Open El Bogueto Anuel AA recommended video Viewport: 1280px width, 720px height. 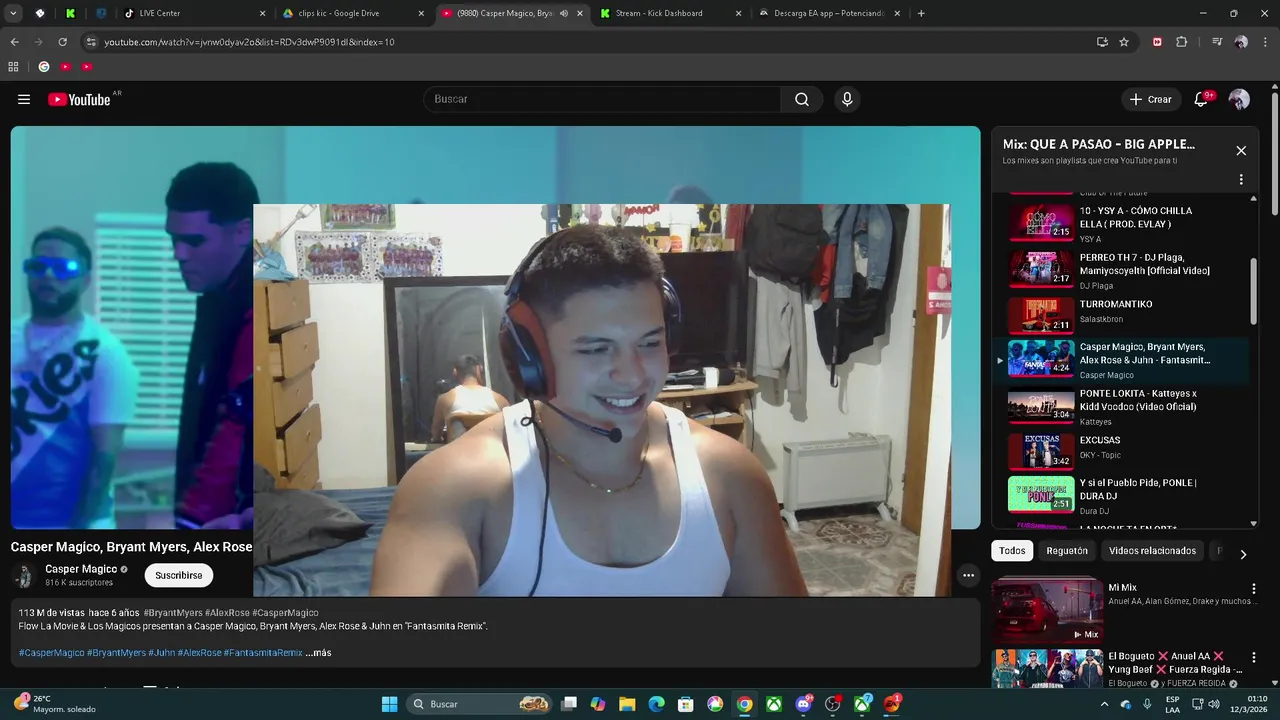(1047, 668)
